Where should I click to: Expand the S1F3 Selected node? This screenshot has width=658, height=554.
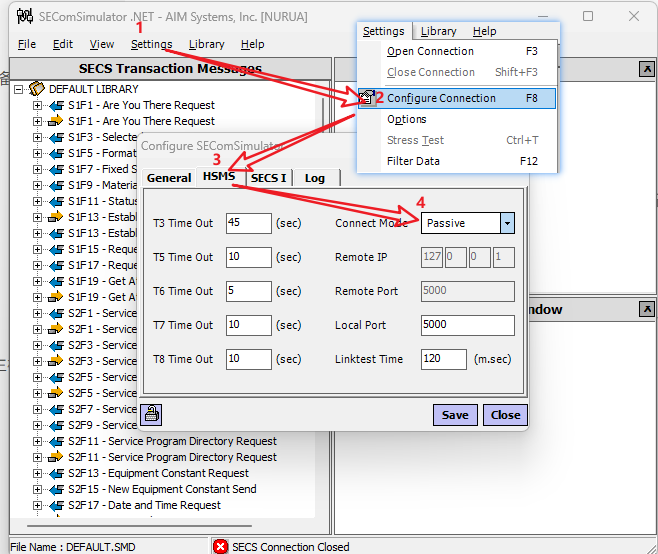tap(37, 137)
